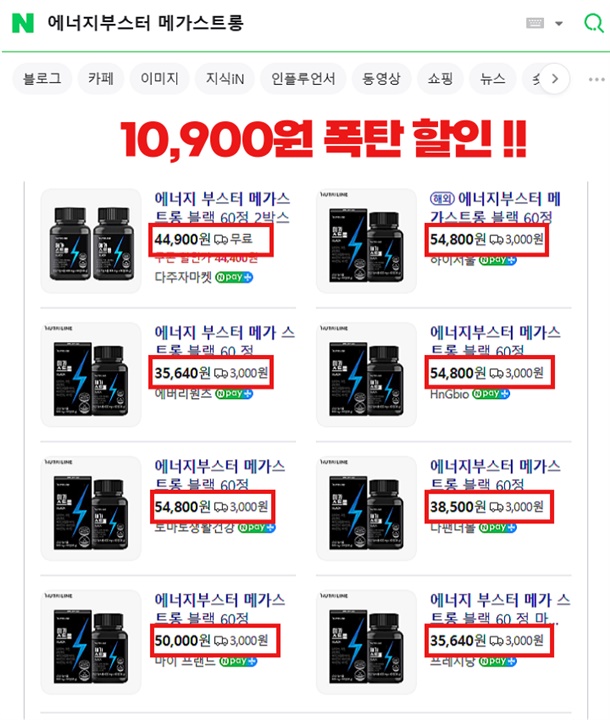This screenshot has width=610, height=720.
Task: Open the 지식iN tab
Action: [x=225, y=79]
